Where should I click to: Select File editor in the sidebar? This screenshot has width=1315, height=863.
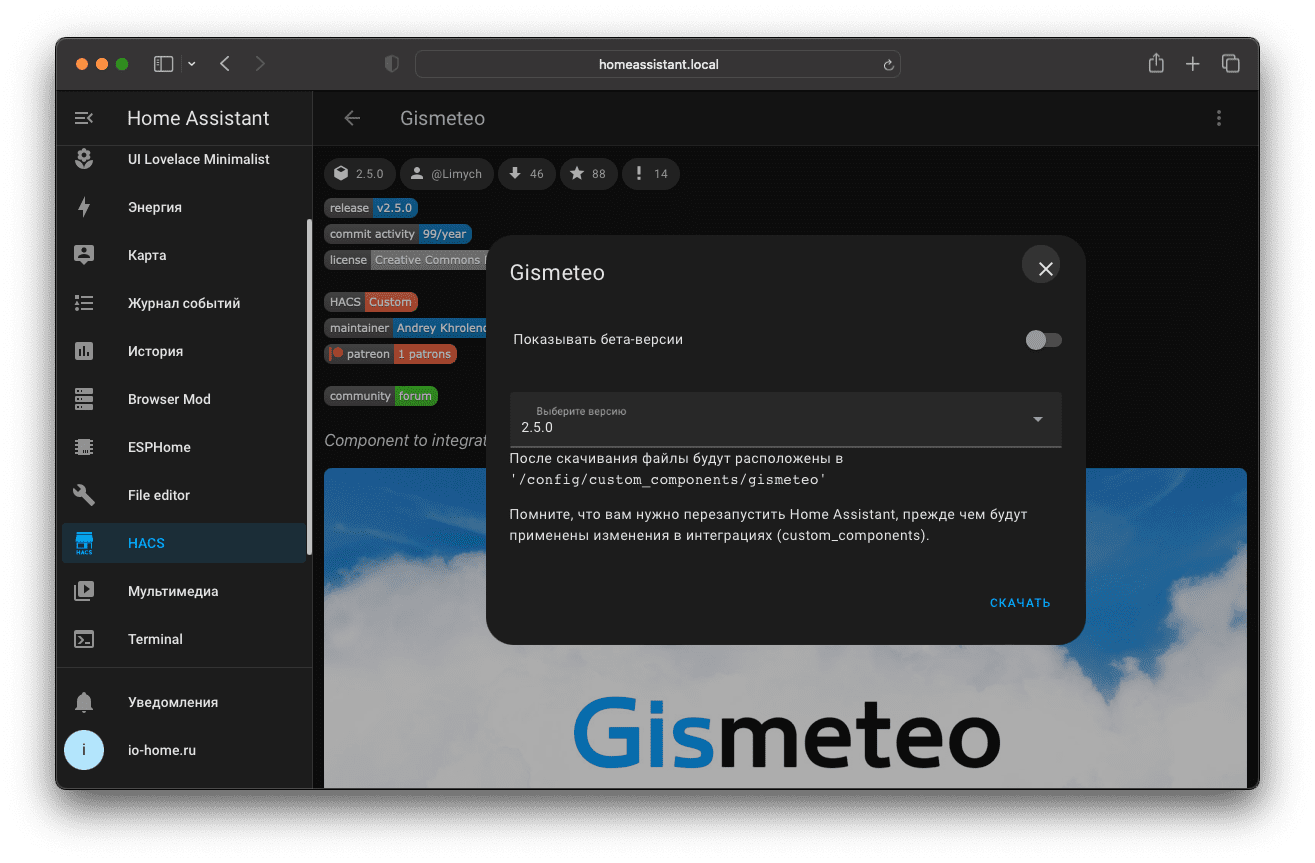184,495
